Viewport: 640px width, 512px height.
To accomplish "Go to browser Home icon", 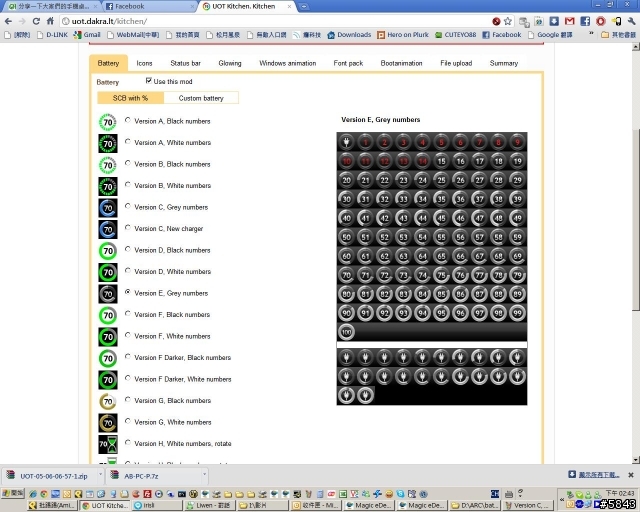I will 50,21.
